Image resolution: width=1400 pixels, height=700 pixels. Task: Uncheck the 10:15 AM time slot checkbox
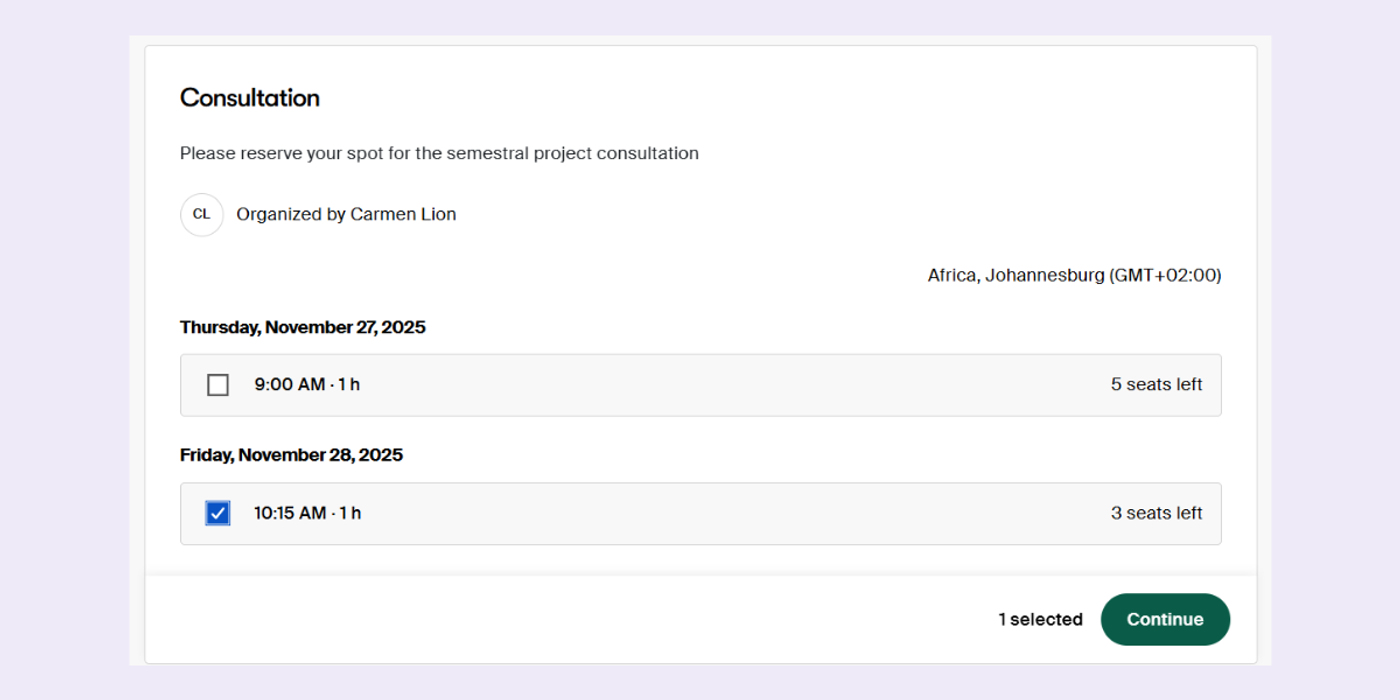(x=217, y=512)
